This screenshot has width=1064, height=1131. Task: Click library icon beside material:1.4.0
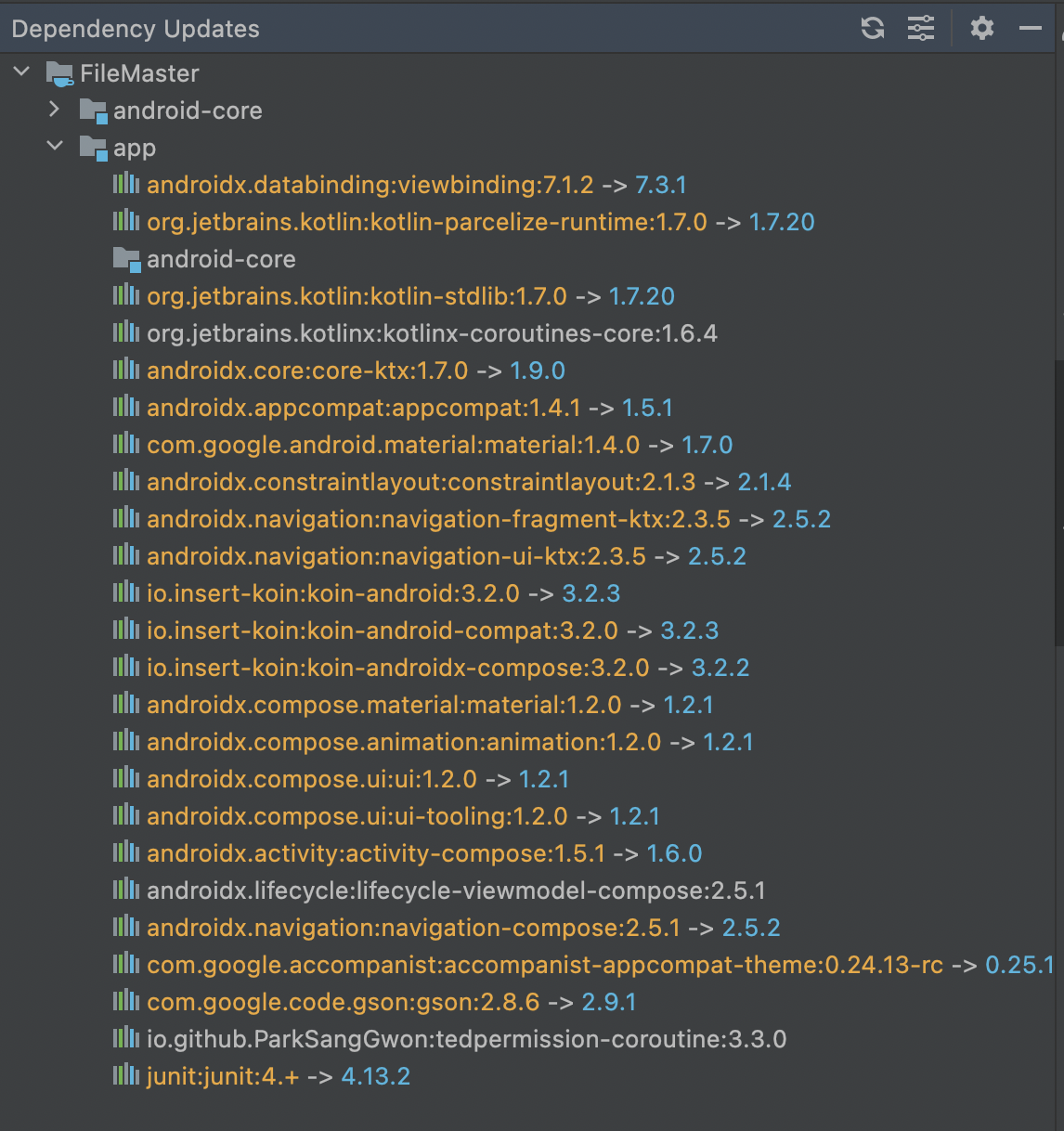coord(126,444)
